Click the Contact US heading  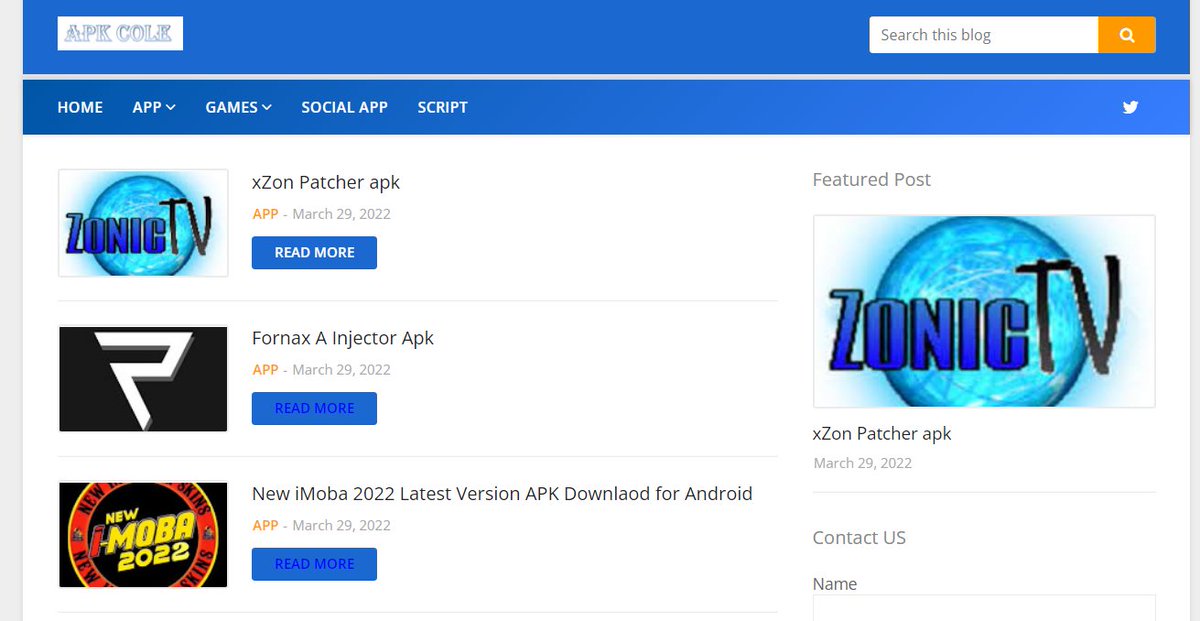(859, 538)
